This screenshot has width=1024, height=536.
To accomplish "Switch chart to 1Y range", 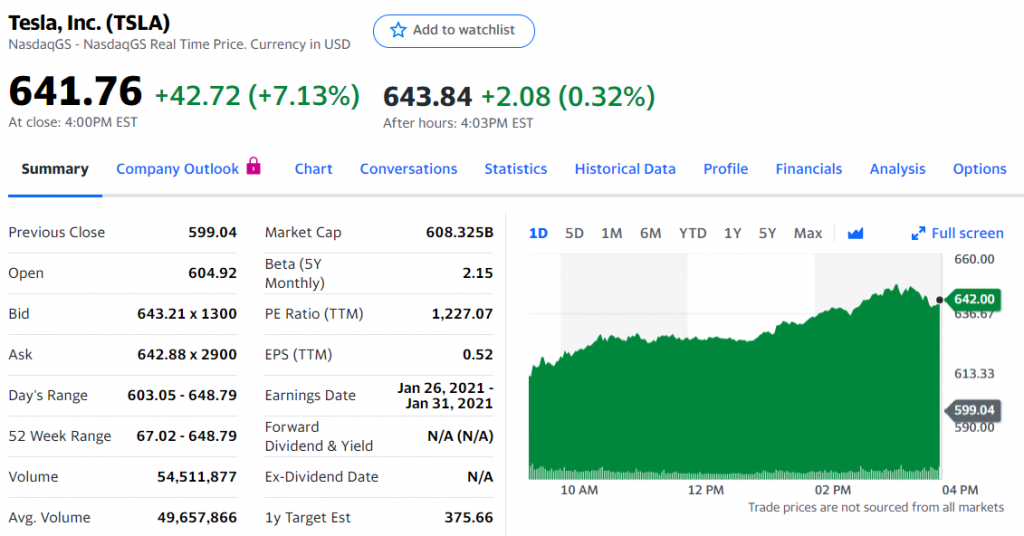I will (x=732, y=233).
